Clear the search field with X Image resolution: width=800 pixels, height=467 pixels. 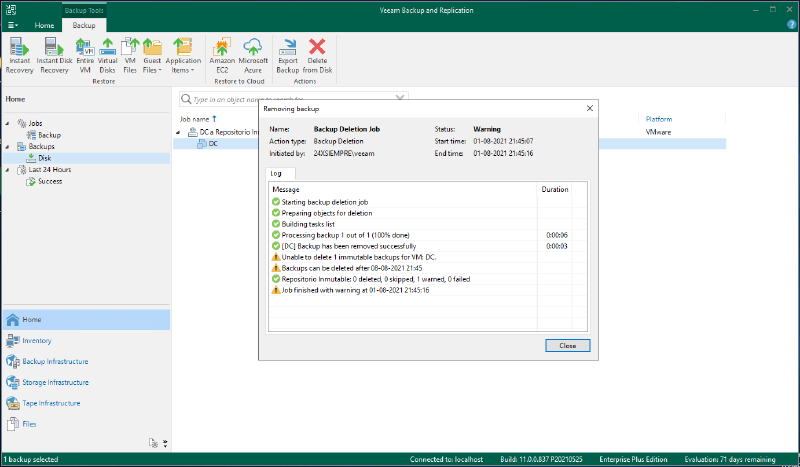(400, 99)
